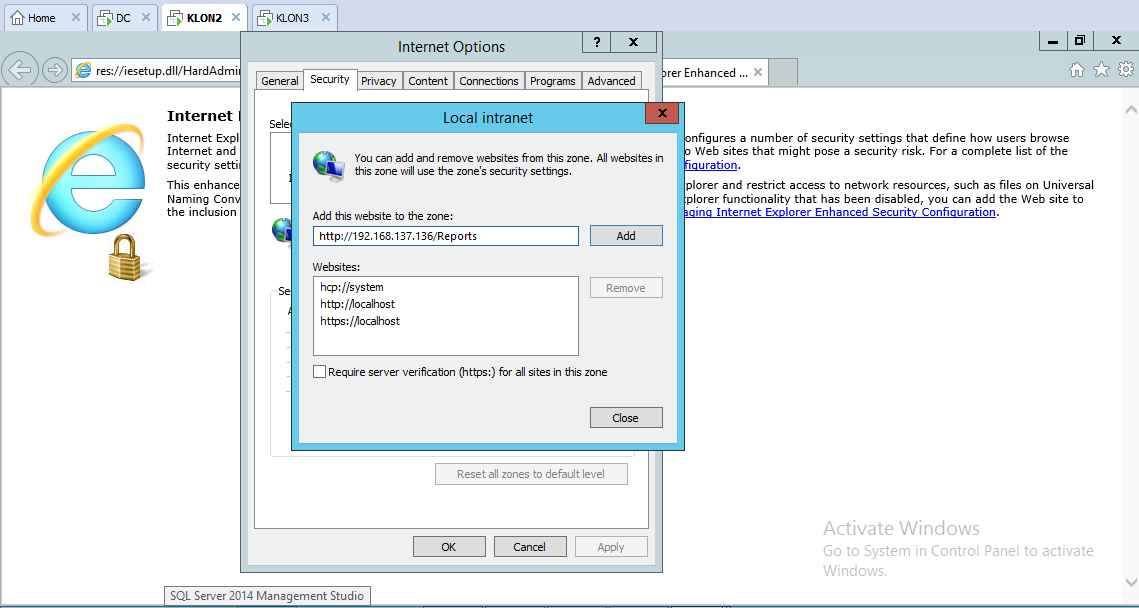This screenshot has width=1139, height=608.
Task: Click the Add this website input field
Action: point(445,236)
